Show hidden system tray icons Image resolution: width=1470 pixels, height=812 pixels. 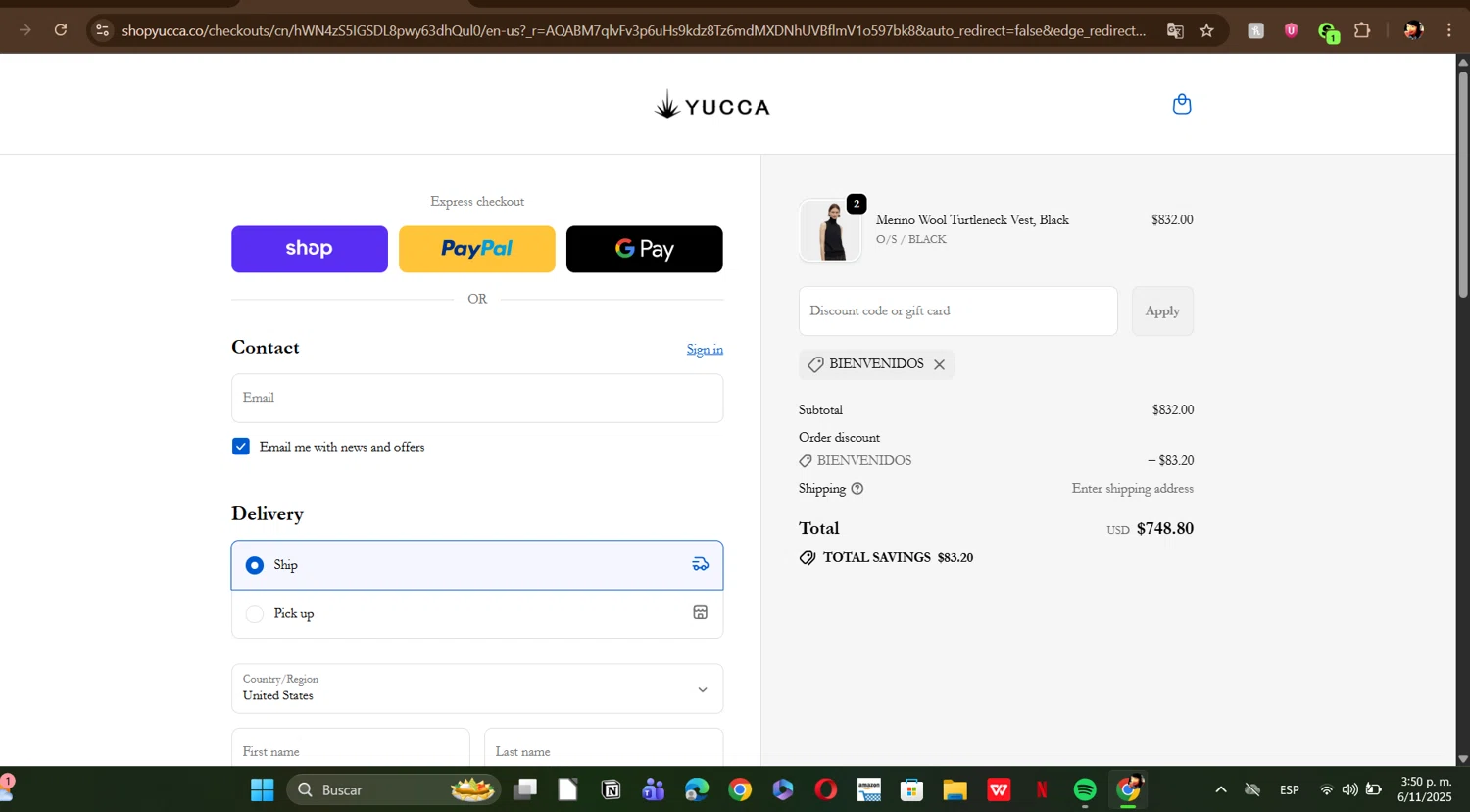pos(1220,789)
